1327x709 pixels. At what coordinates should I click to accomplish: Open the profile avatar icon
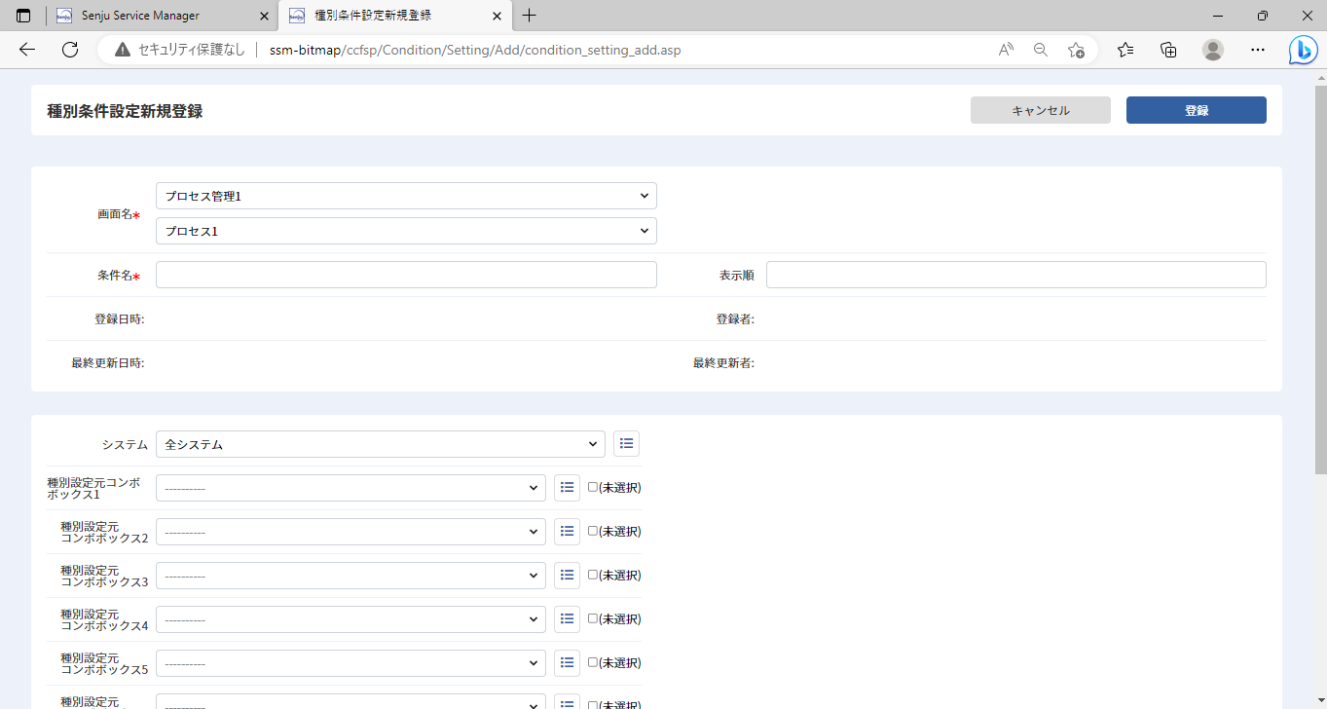point(1213,49)
